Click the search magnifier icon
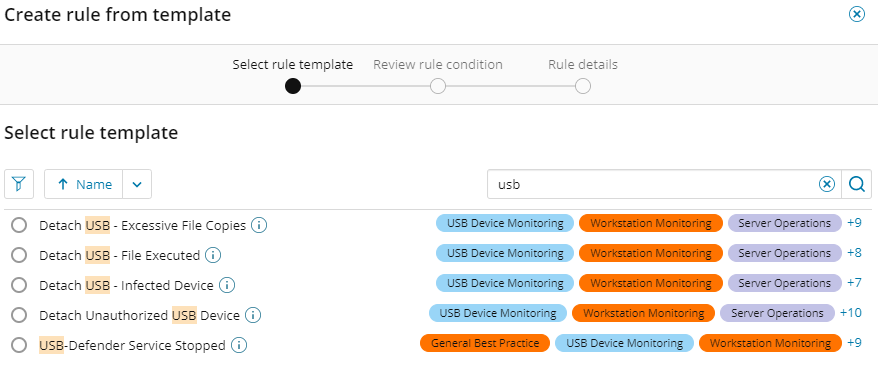The width and height of the screenshot is (878, 367). (856, 184)
